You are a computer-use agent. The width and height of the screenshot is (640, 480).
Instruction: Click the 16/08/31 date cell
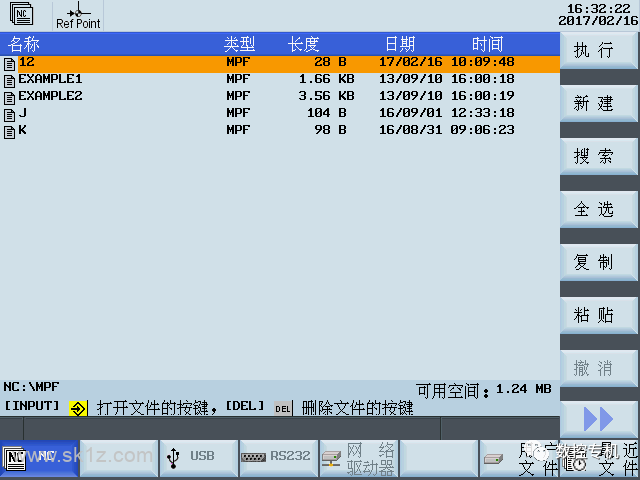[x=411, y=130]
